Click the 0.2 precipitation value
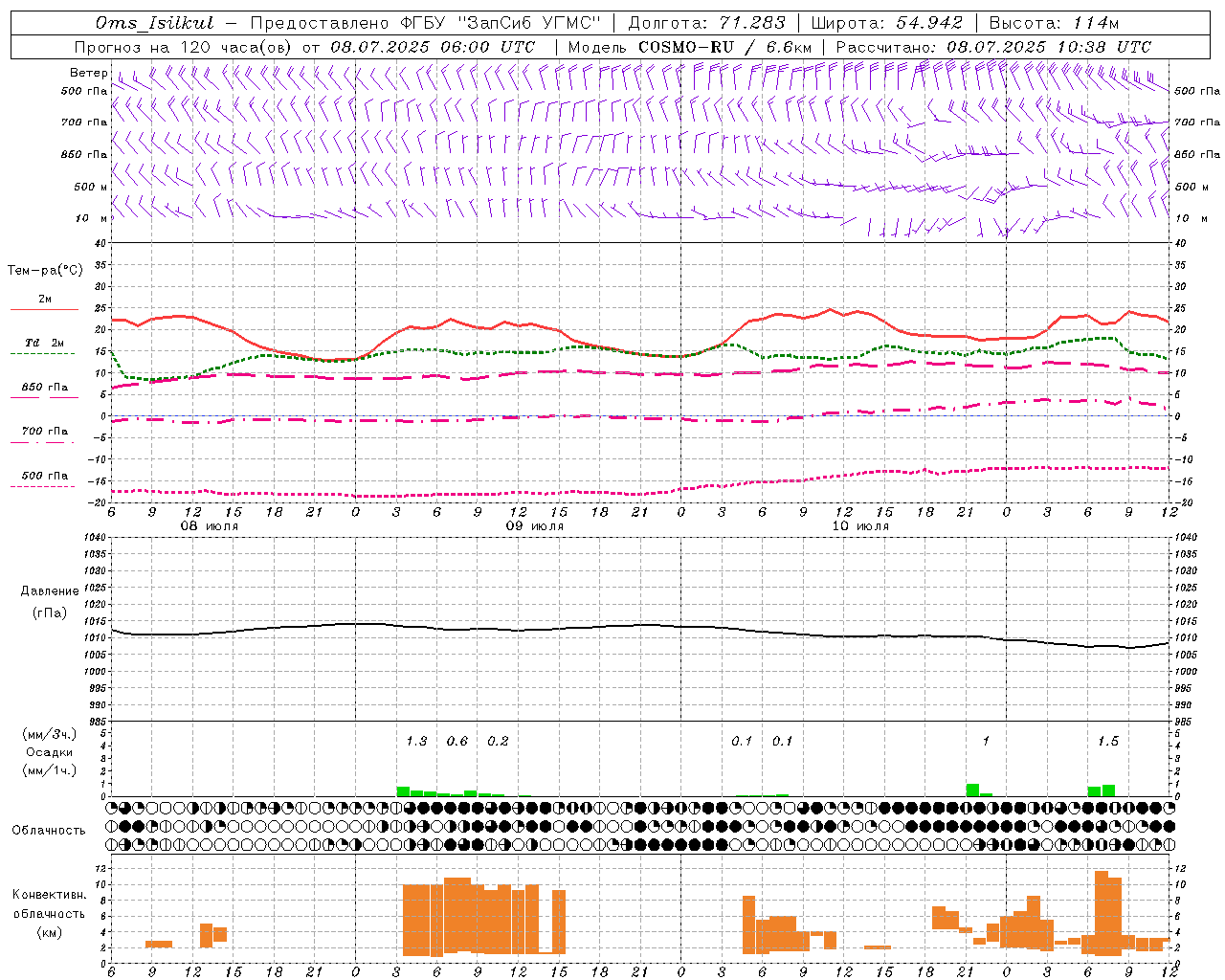Screen dimensions: 1225x980 498,742
